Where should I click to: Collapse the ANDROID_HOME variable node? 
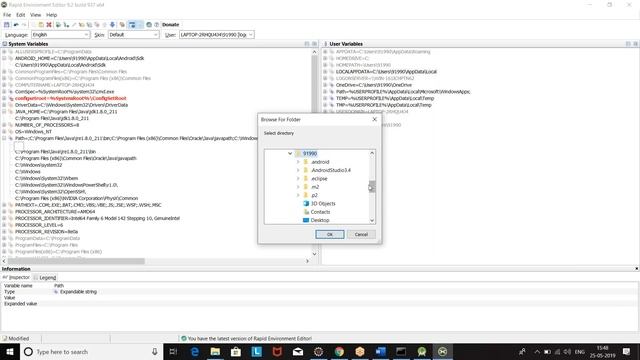[4, 58]
